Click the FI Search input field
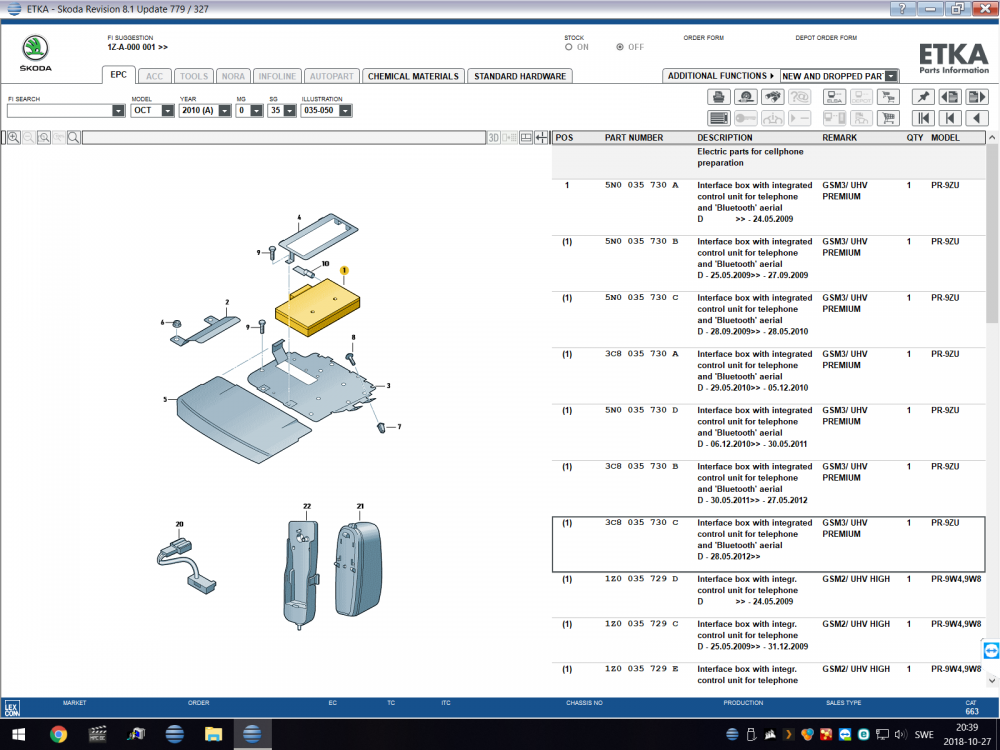 (60, 110)
